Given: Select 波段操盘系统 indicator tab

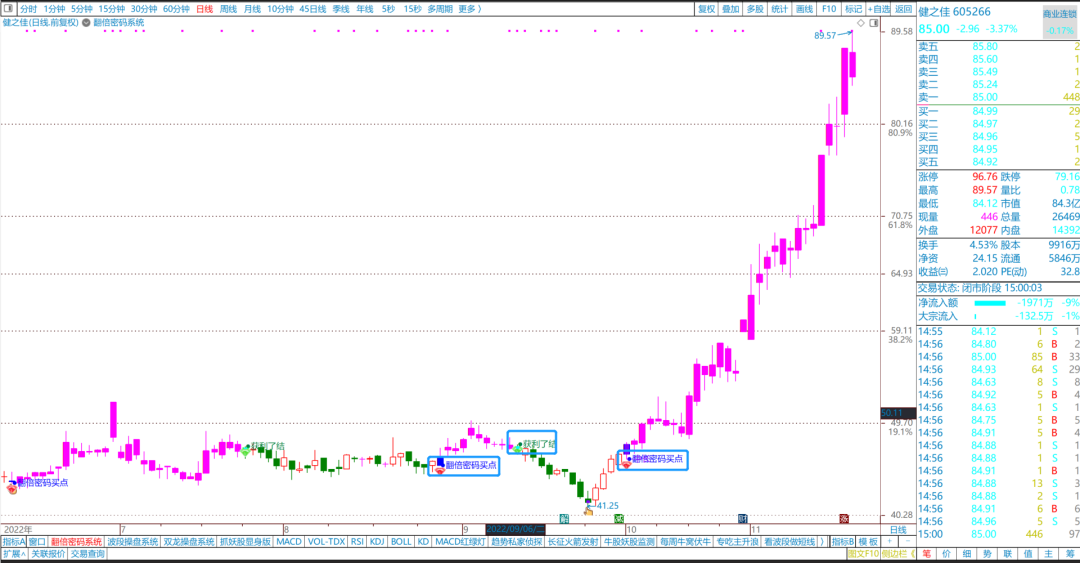Looking at the screenshot, I should click(132, 542).
